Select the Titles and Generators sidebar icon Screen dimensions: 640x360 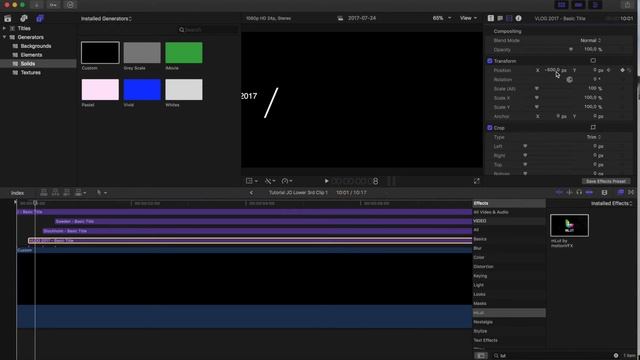(40, 19)
